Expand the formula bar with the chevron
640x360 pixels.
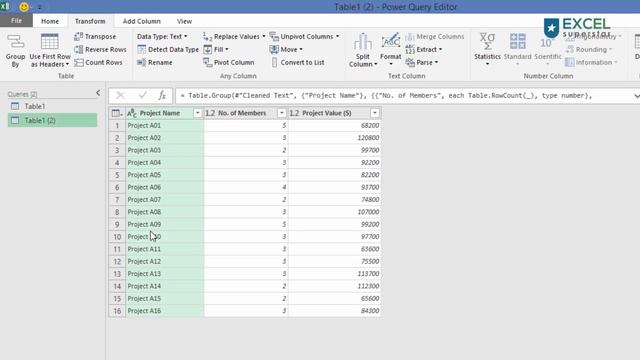636,96
